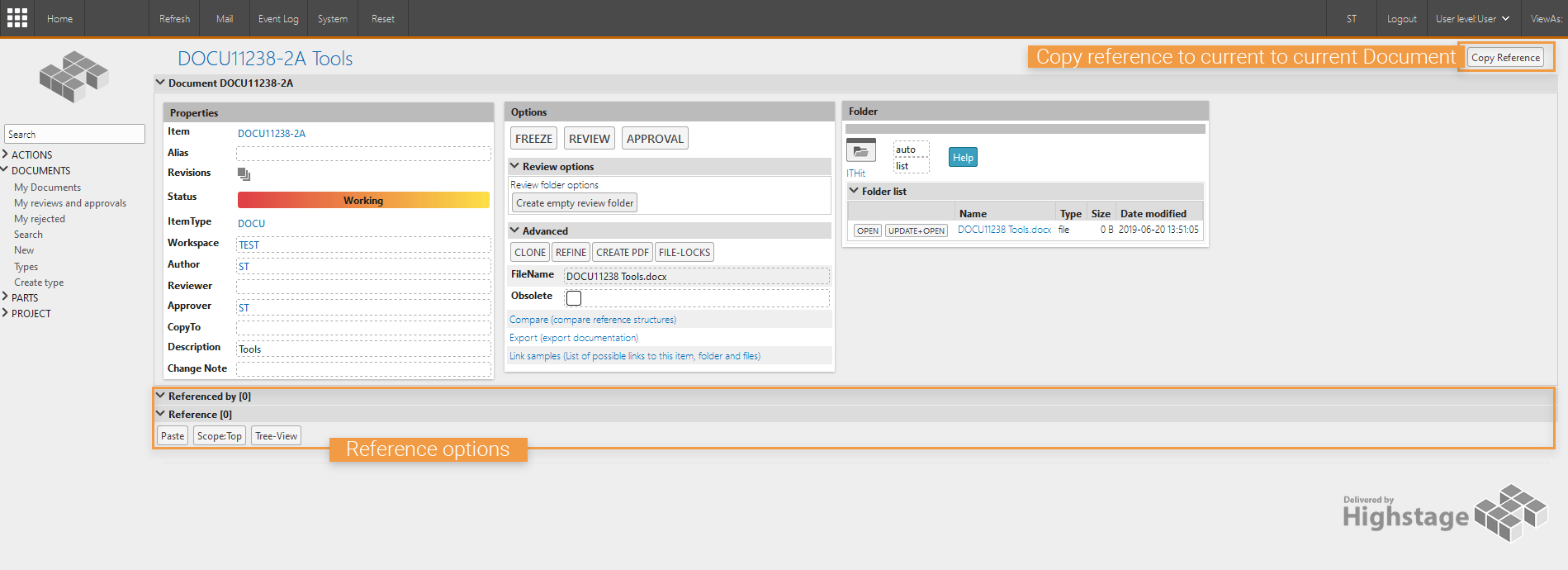Open Compare reference structures link
Screen dimensions: 1568x570
coord(592,319)
